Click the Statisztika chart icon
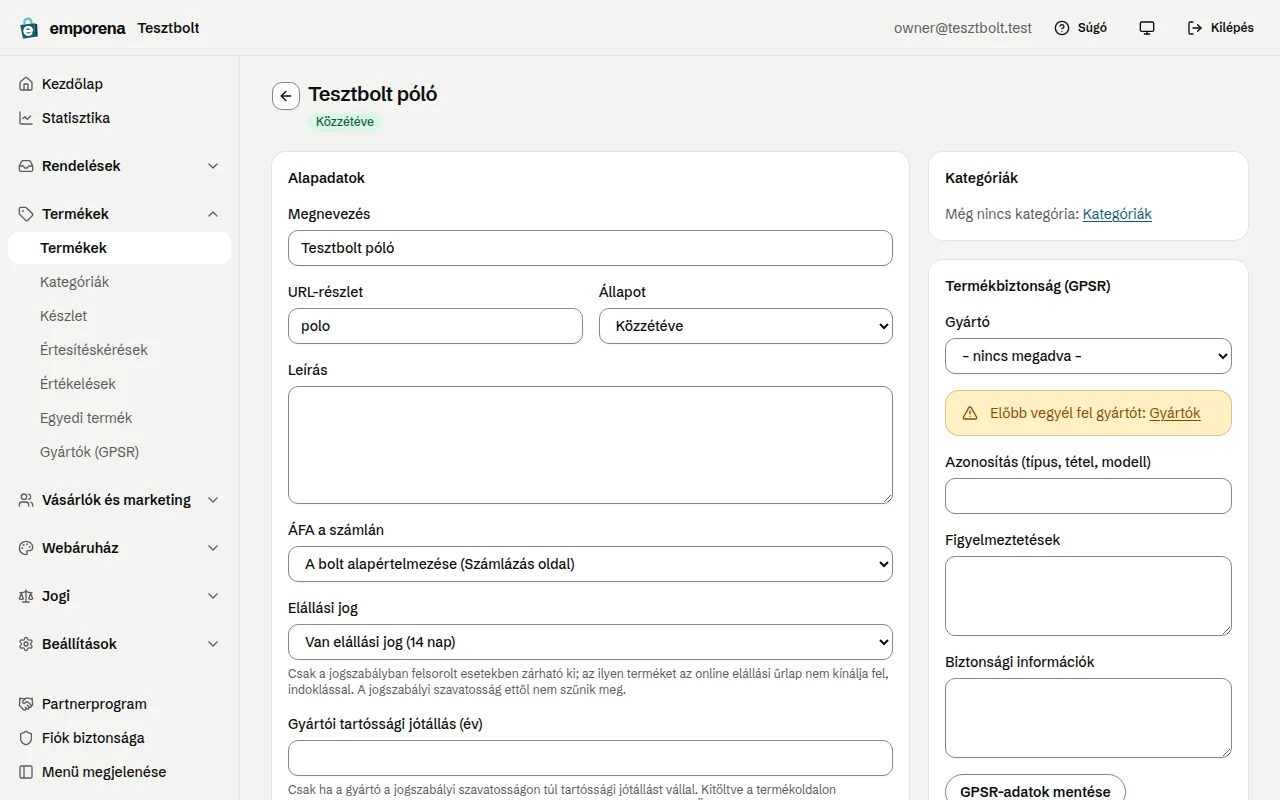 tap(26, 118)
